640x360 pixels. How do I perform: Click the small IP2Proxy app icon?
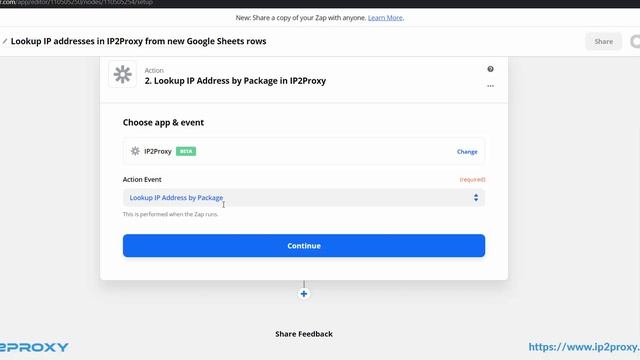pyautogui.click(x=135, y=151)
